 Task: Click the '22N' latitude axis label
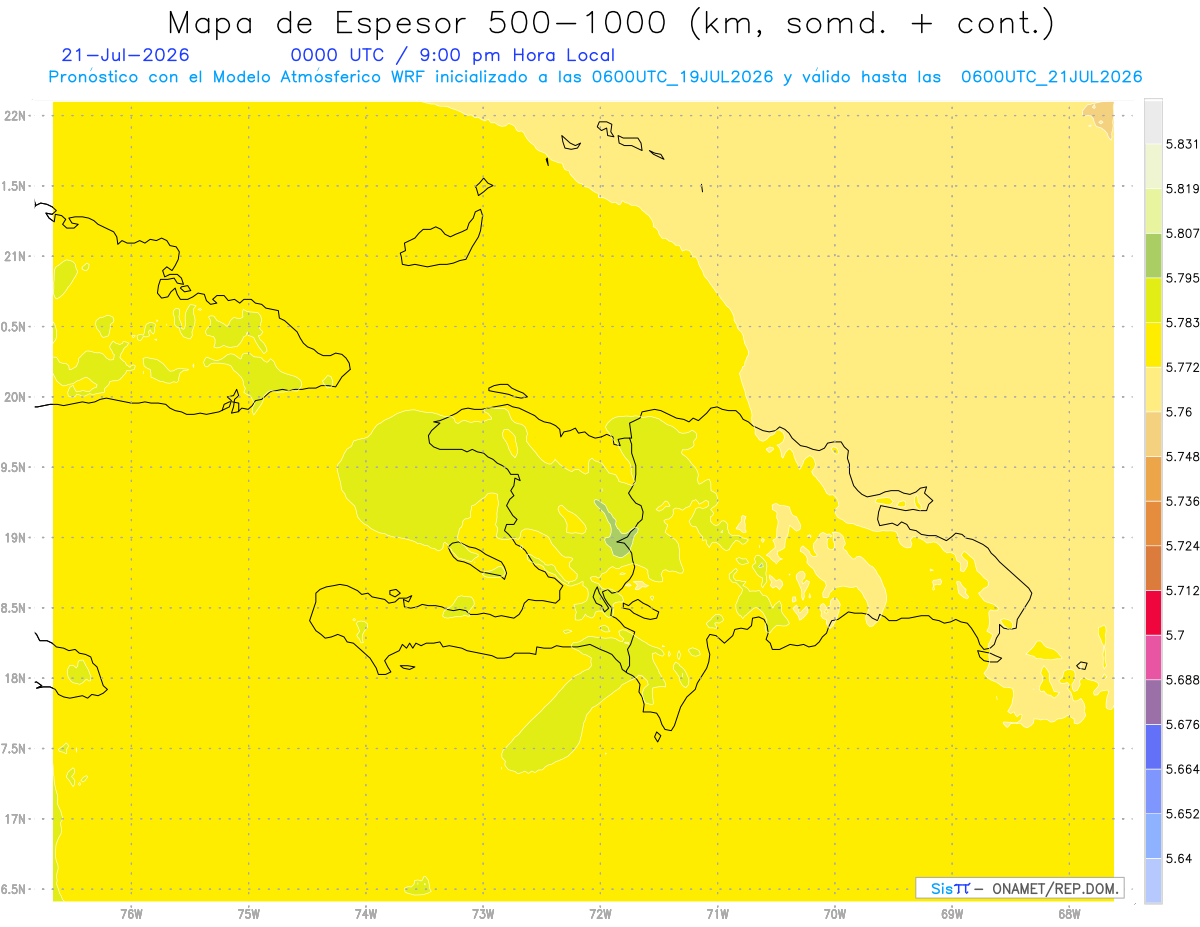pos(16,116)
